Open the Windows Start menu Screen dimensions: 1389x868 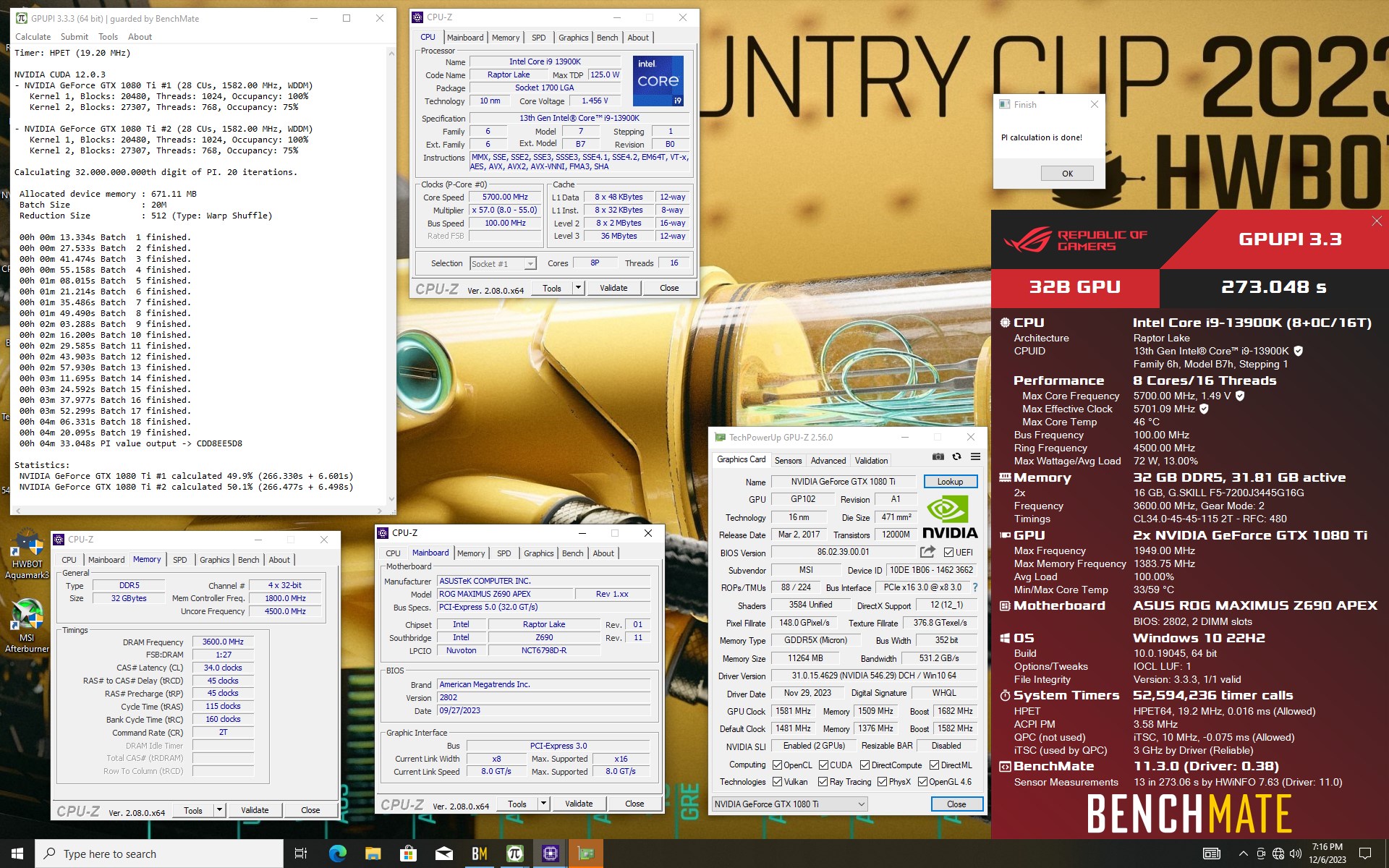pyautogui.click(x=17, y=854)
